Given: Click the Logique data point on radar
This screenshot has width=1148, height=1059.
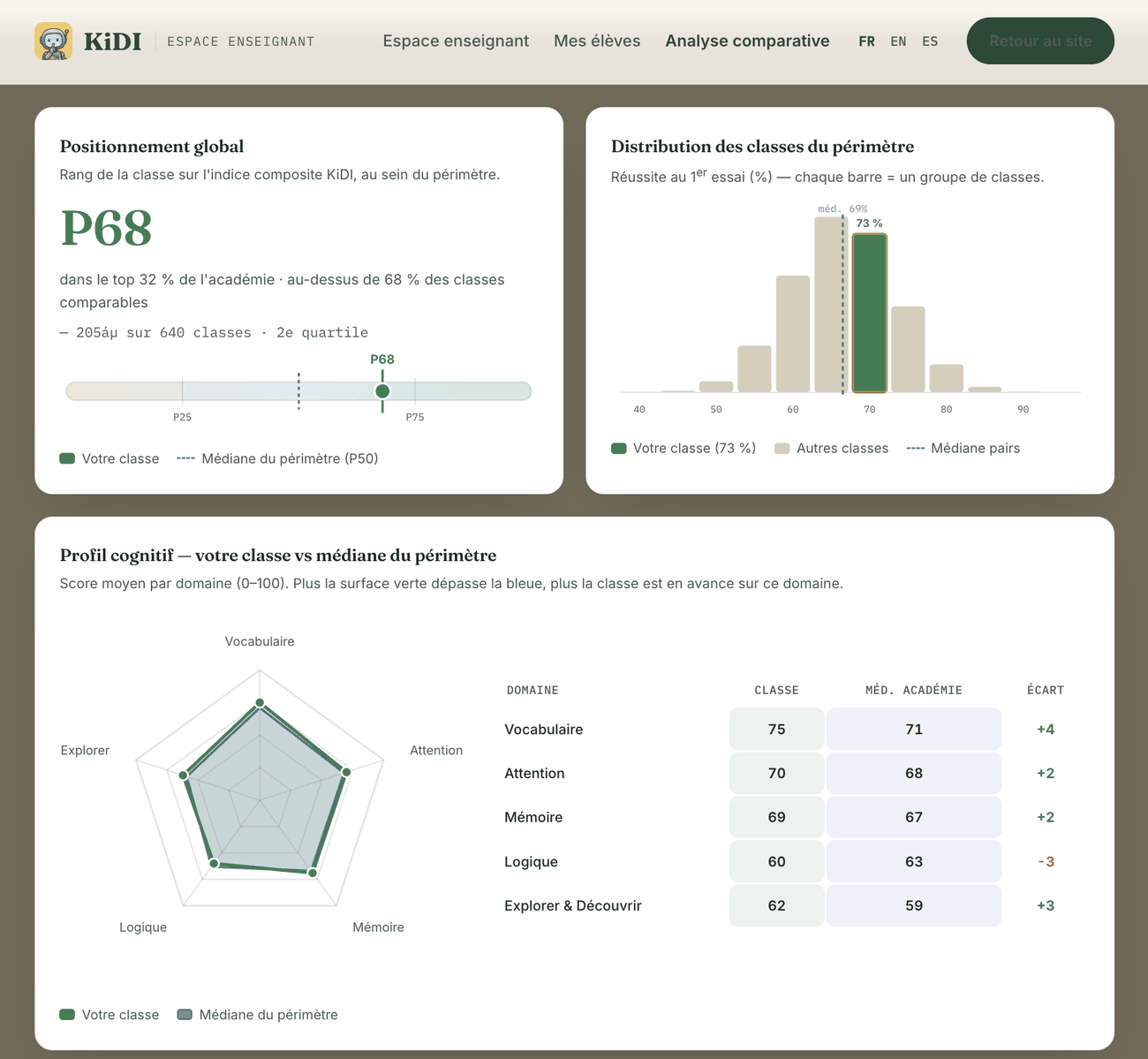Looking at the screenshot, I should [213, 863].
